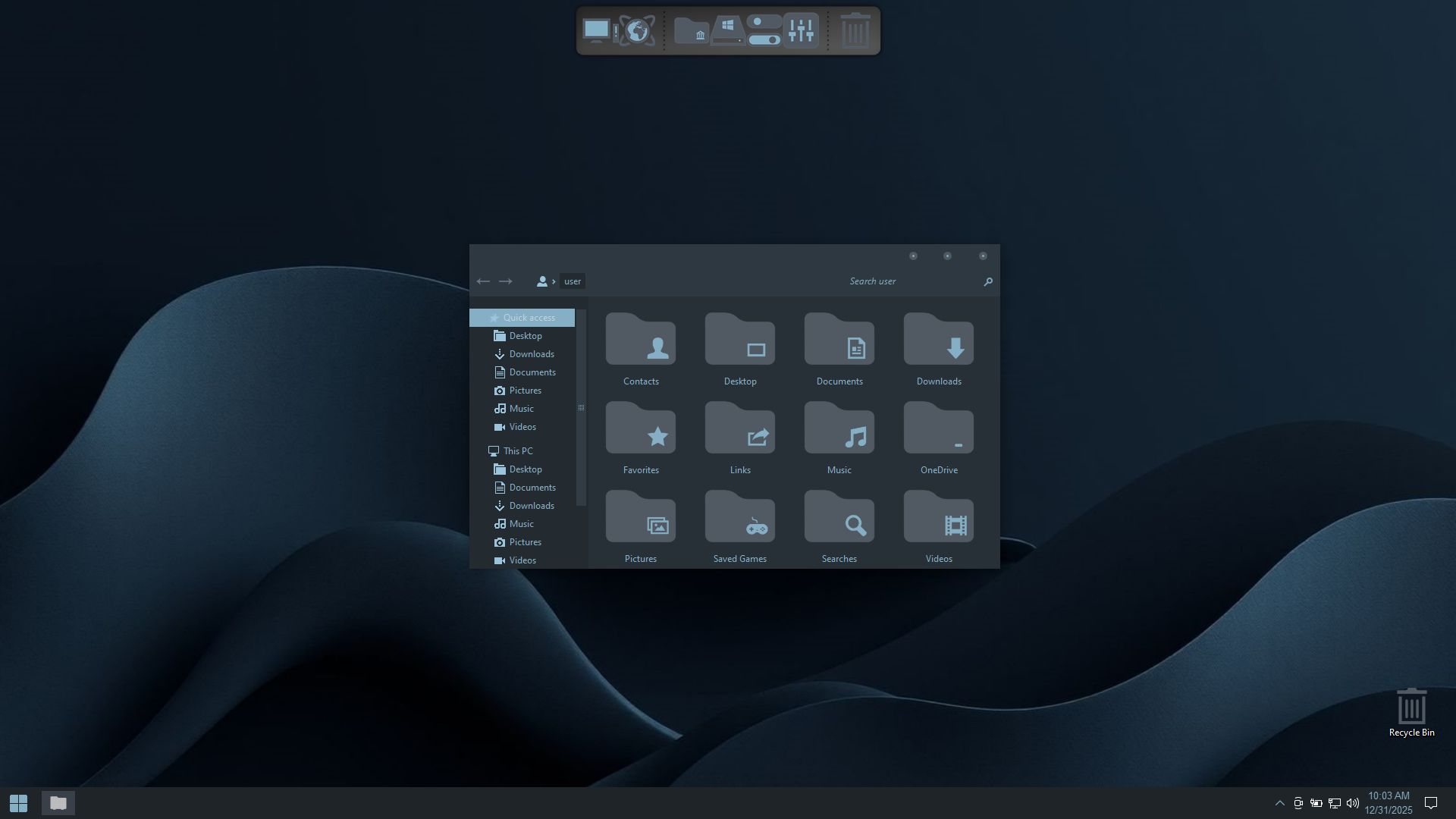Expand breadcrumb chevron before user

(554, 281)
